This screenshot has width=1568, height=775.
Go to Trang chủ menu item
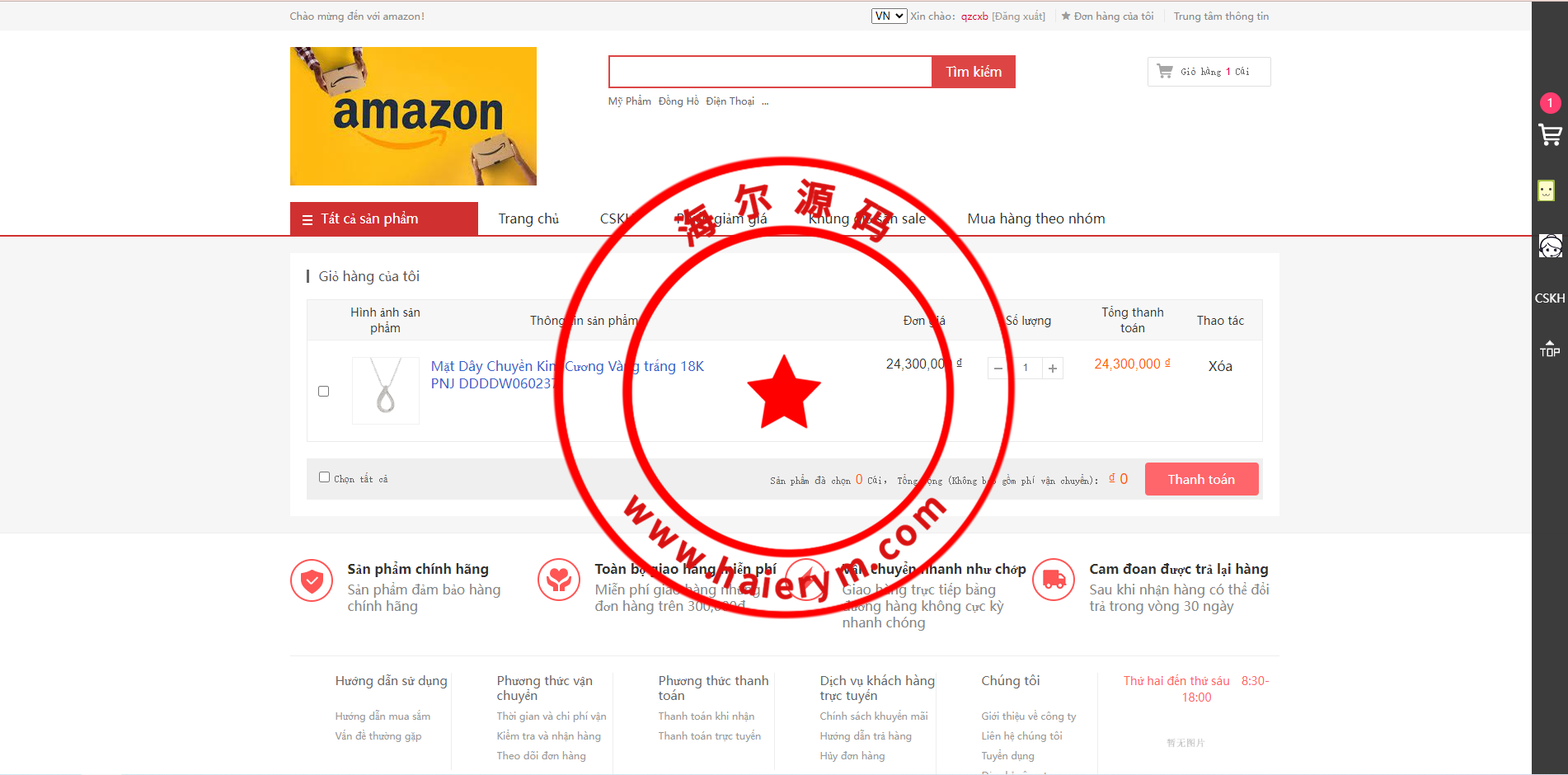tap(528, 219)
